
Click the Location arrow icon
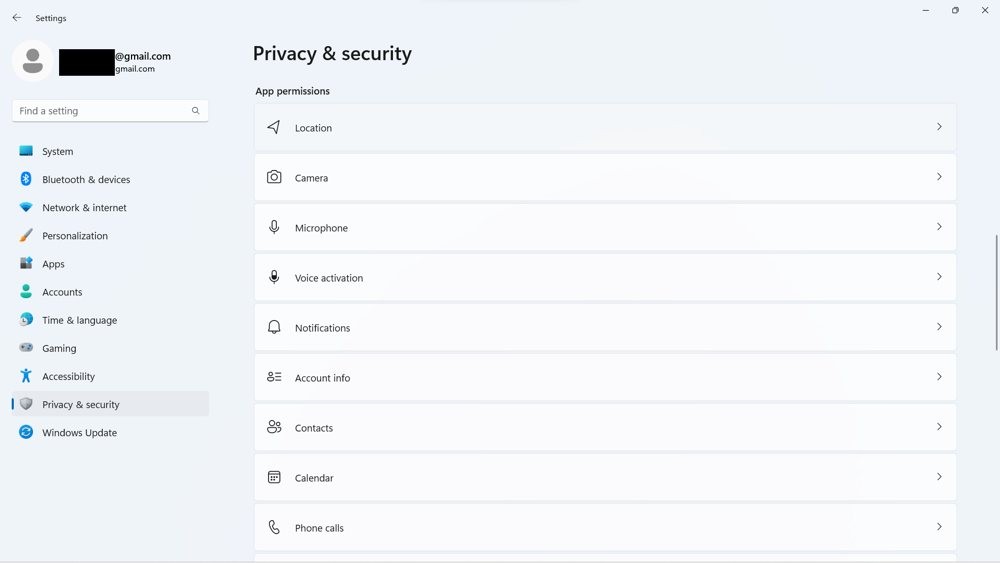(x=274, y=127)
